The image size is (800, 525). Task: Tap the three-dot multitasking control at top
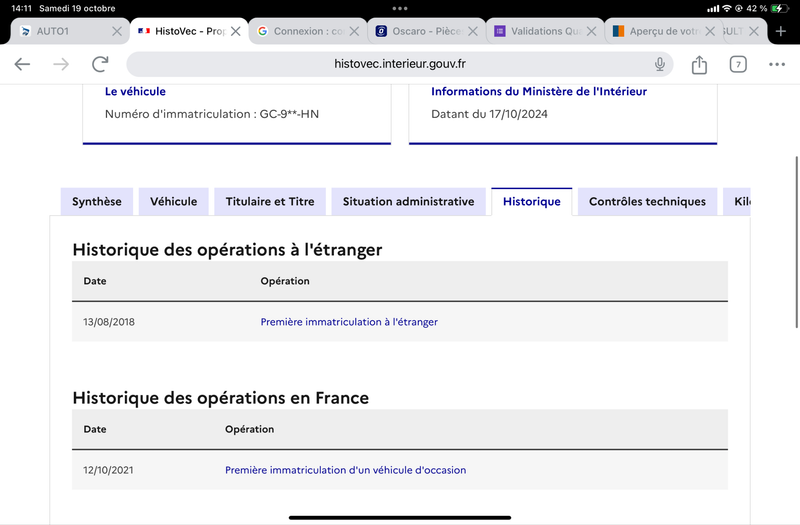click(399, 8)
